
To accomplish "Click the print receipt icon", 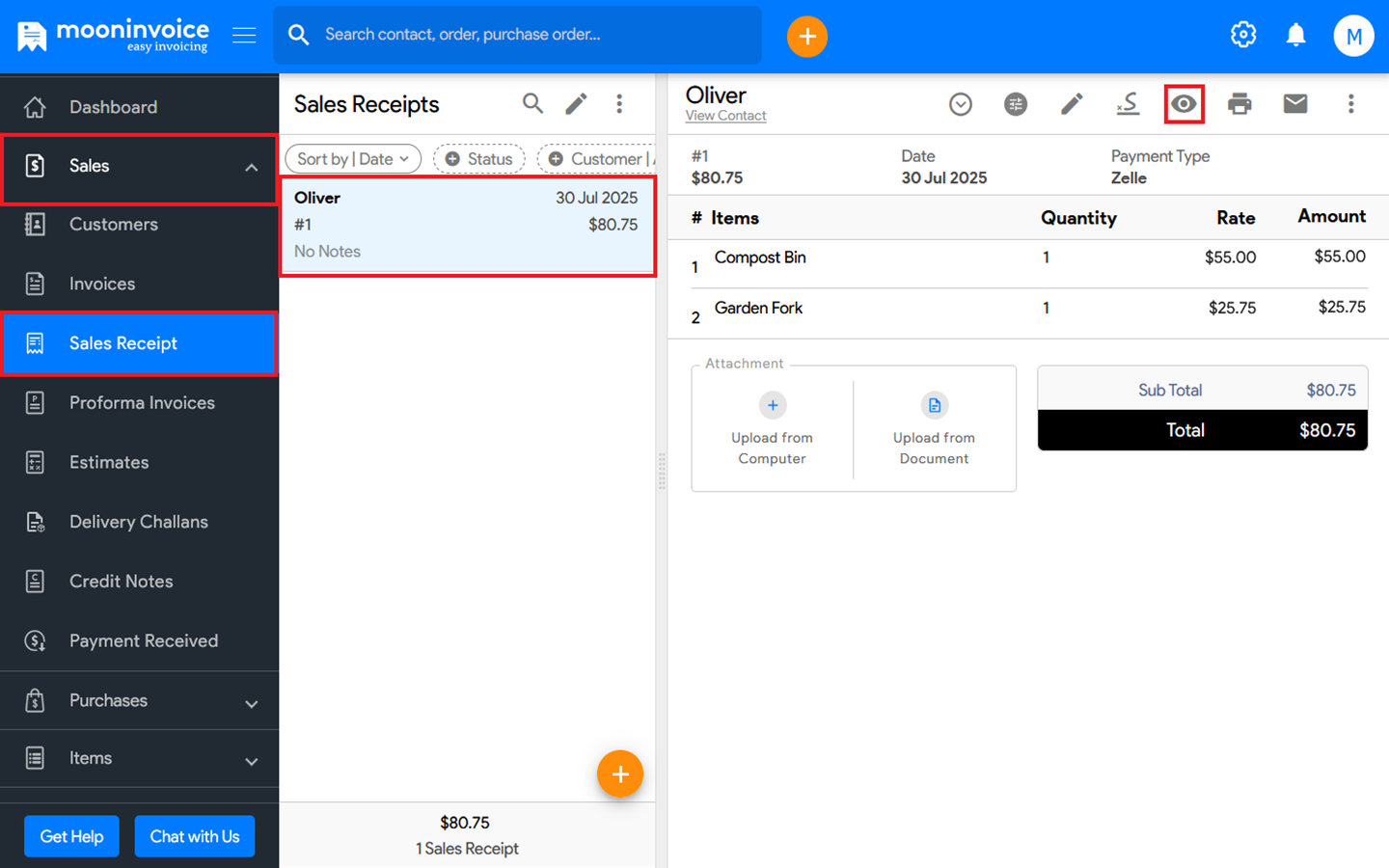I will click(1239, 104).
